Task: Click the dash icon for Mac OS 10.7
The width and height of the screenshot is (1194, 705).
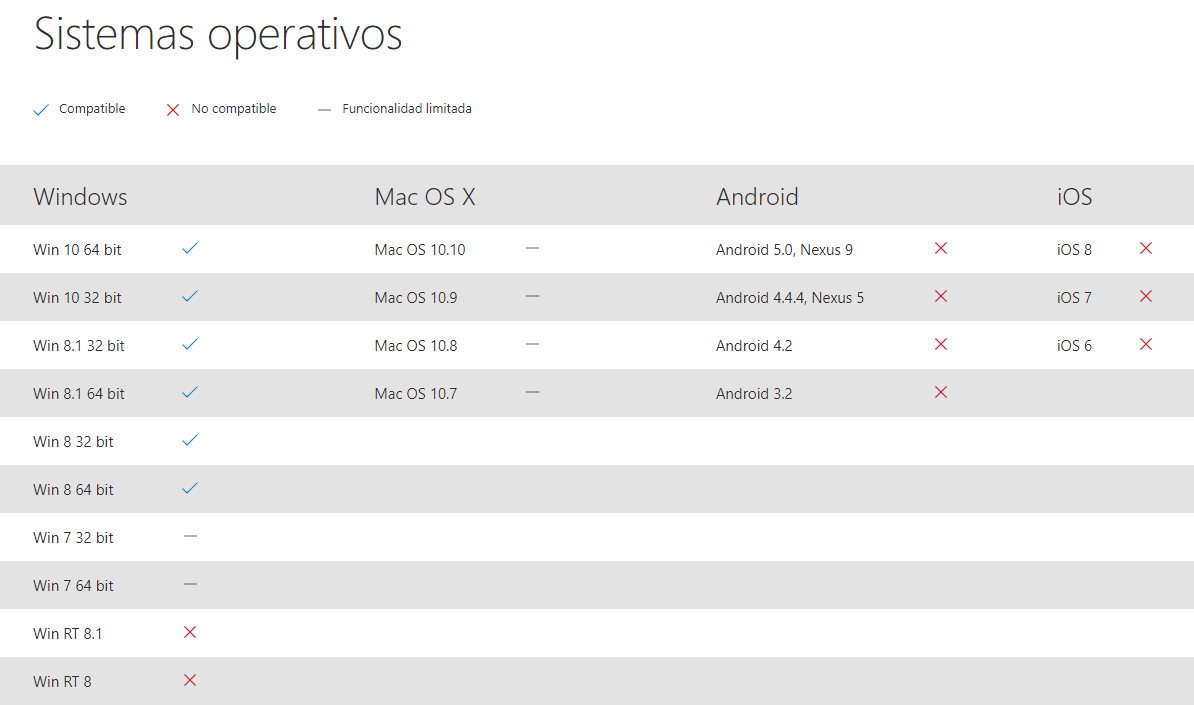Action: [532, 392]
